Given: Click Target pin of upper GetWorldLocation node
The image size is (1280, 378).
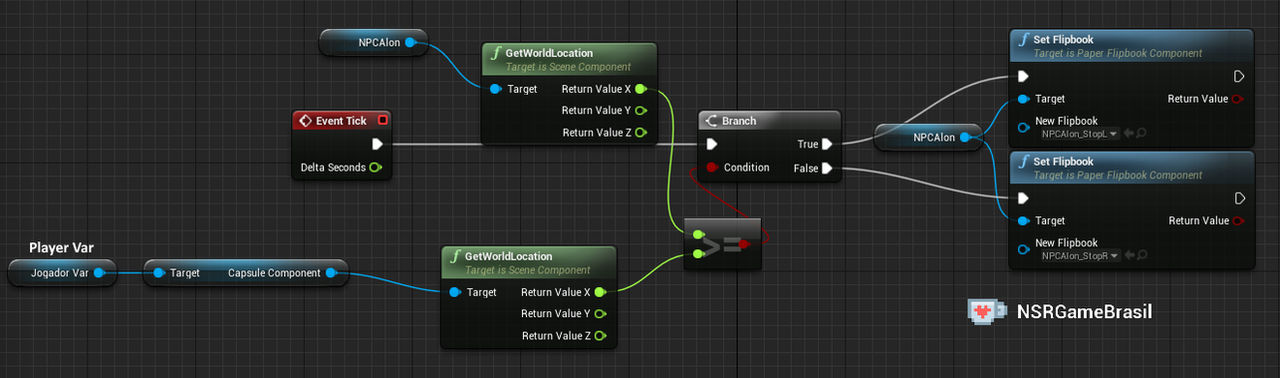Looking at the screenshot, I should pos(496,89).
